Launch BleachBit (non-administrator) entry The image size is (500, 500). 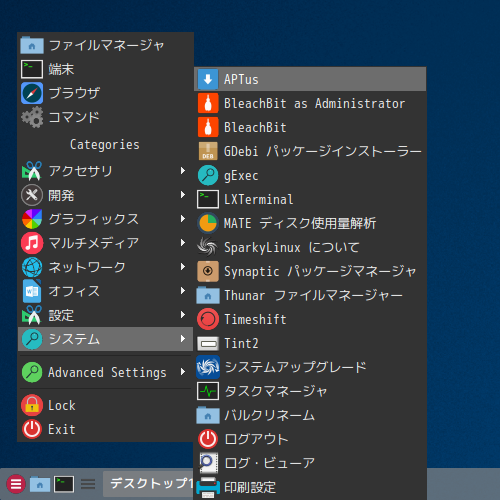[x=310, y=127]
